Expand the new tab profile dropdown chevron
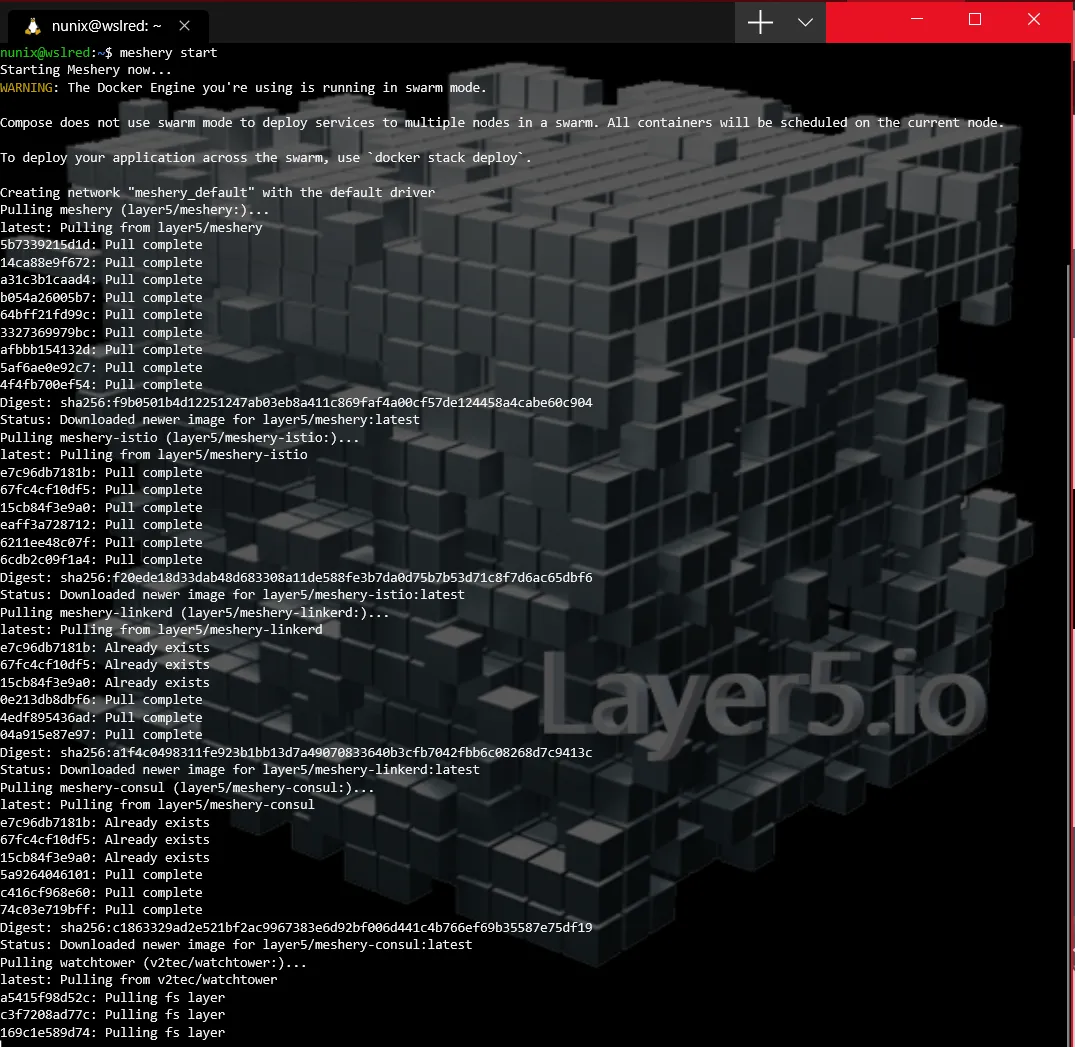The width and height of the screenshot is (1075, 1047). [x=805, y=23]
